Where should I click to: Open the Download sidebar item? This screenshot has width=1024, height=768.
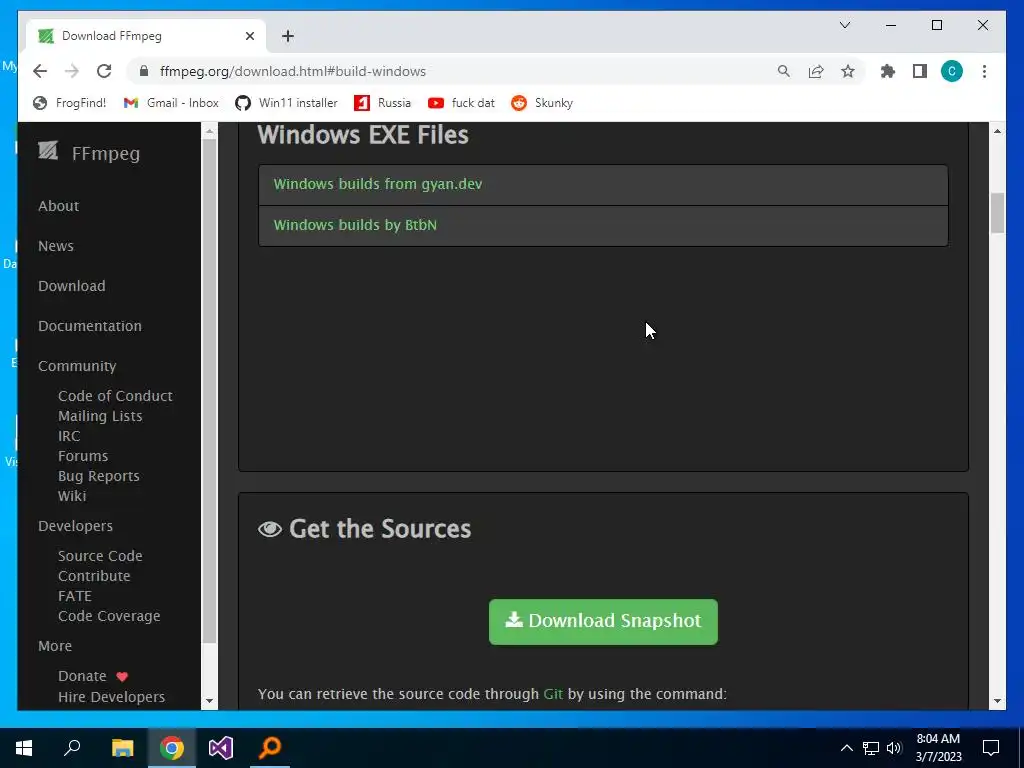coord(71,285)
